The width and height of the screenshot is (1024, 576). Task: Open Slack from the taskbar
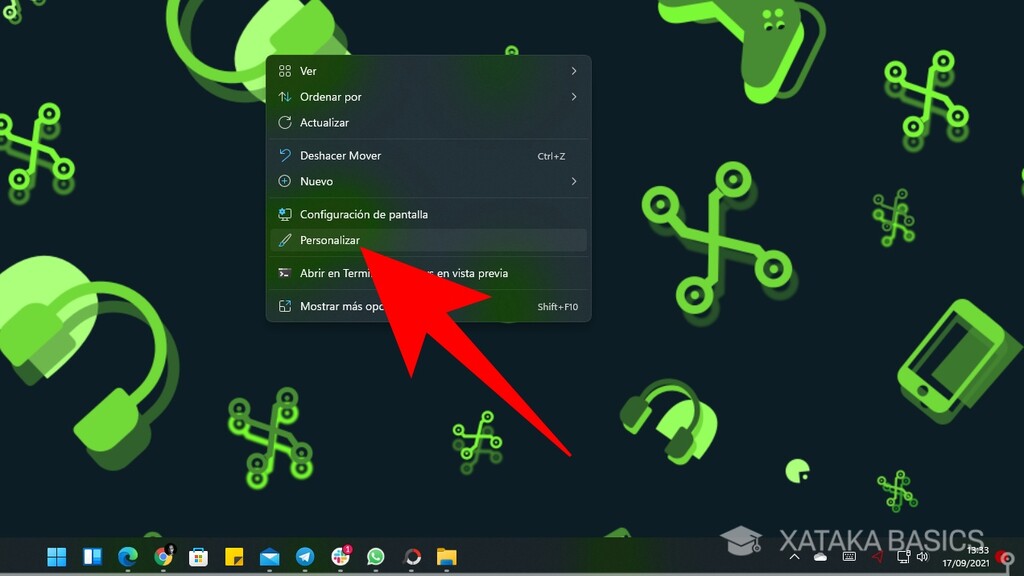click(x=340, y=556)
